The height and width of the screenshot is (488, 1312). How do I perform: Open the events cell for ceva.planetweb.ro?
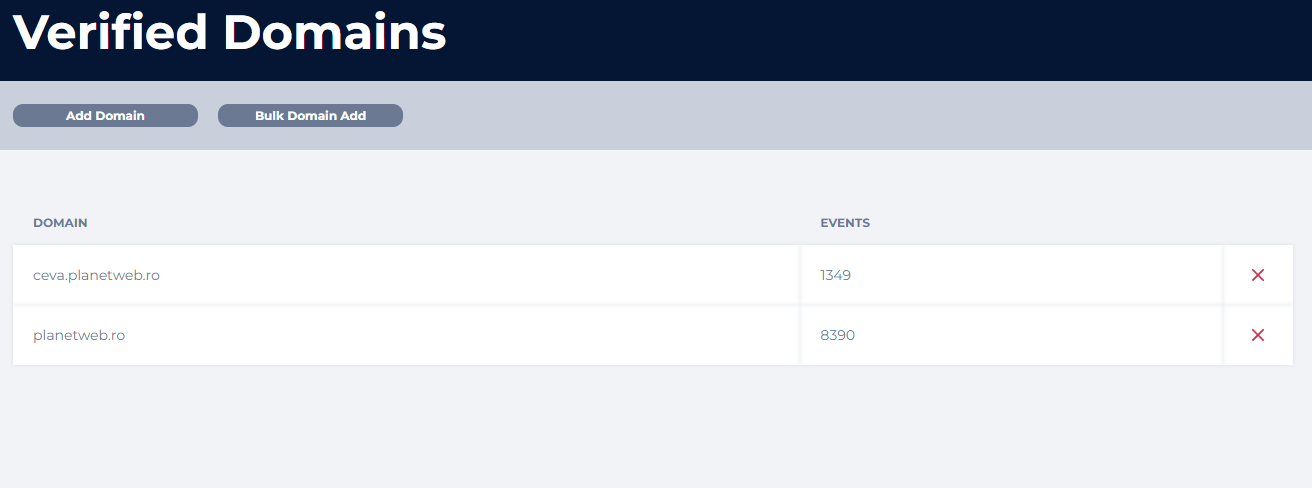pos(1010,275)
